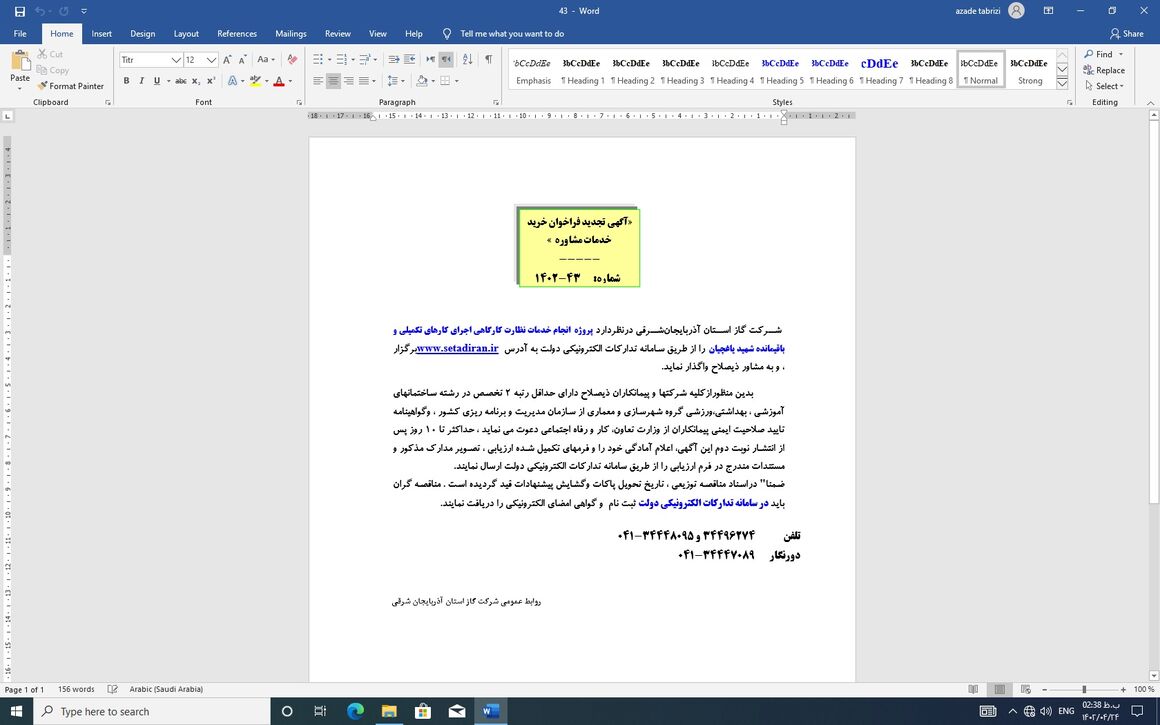The width and height of the screenshot is (1160, 725).
Task: Increase paragraph indent
Action: pos(409,60)
